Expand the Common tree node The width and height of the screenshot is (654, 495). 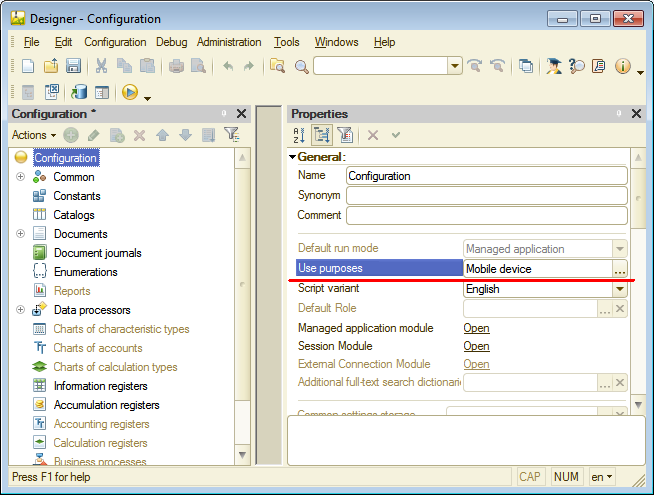[20, 177]
